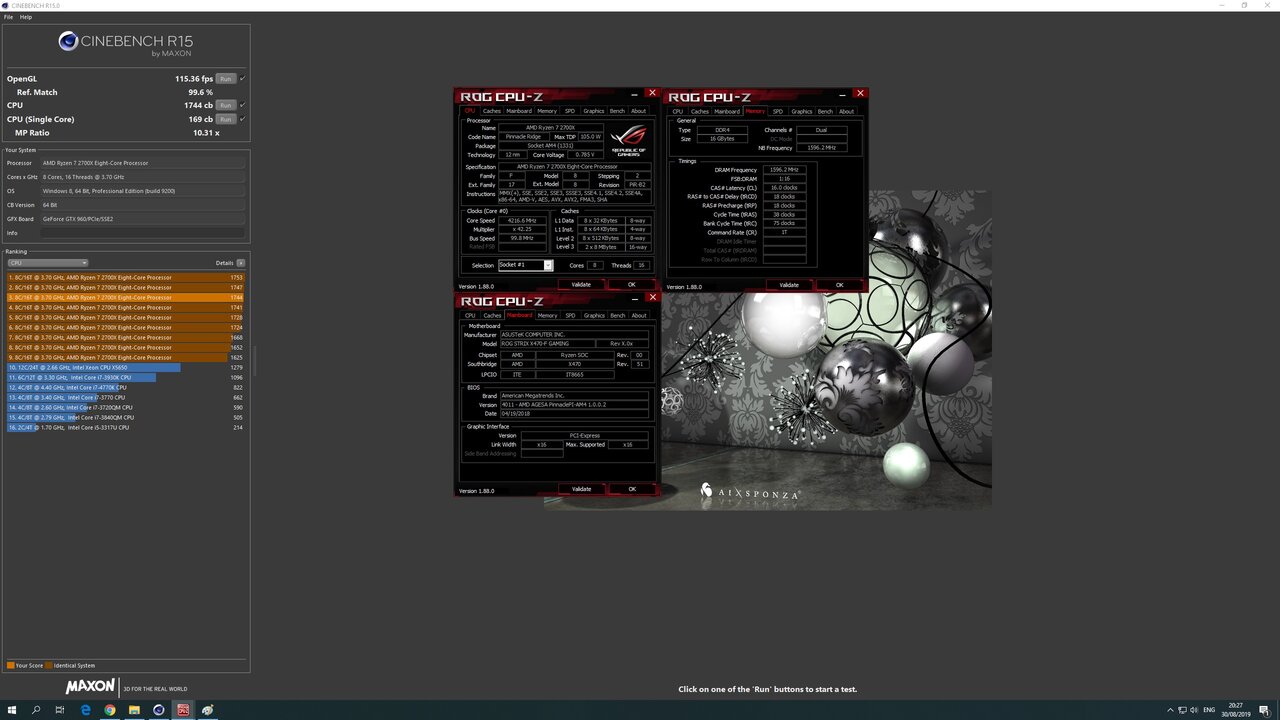Image resolution: width=1280 pixels, height=720 pixels.
Task: Open Bench tab in top-left CPU-Z window
Action: [x=617, y=111]
